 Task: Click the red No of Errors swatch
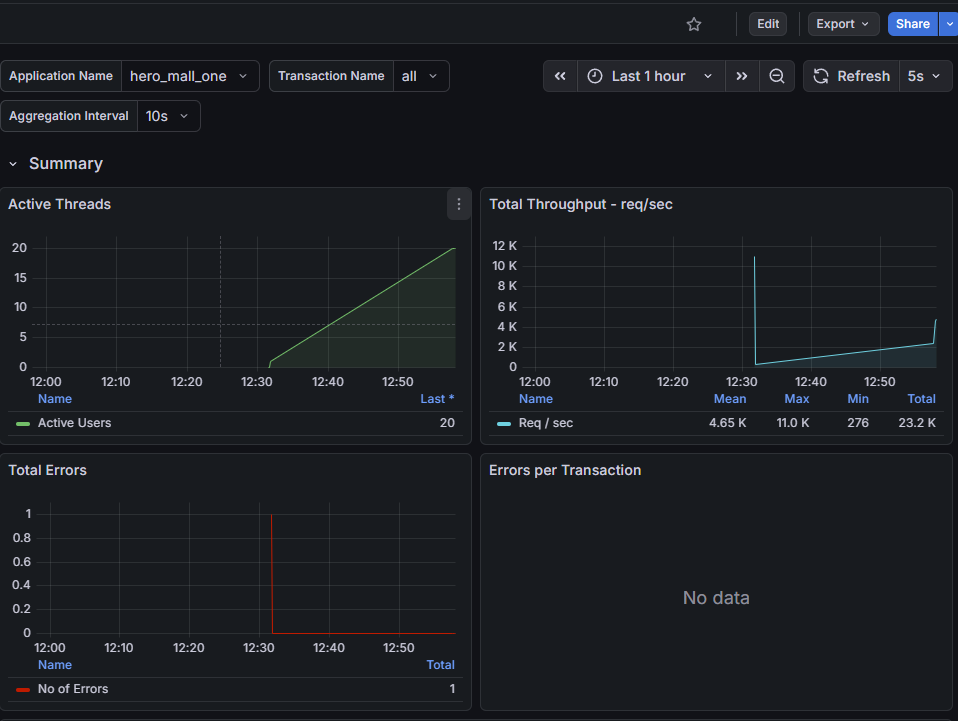pos(23,689)
